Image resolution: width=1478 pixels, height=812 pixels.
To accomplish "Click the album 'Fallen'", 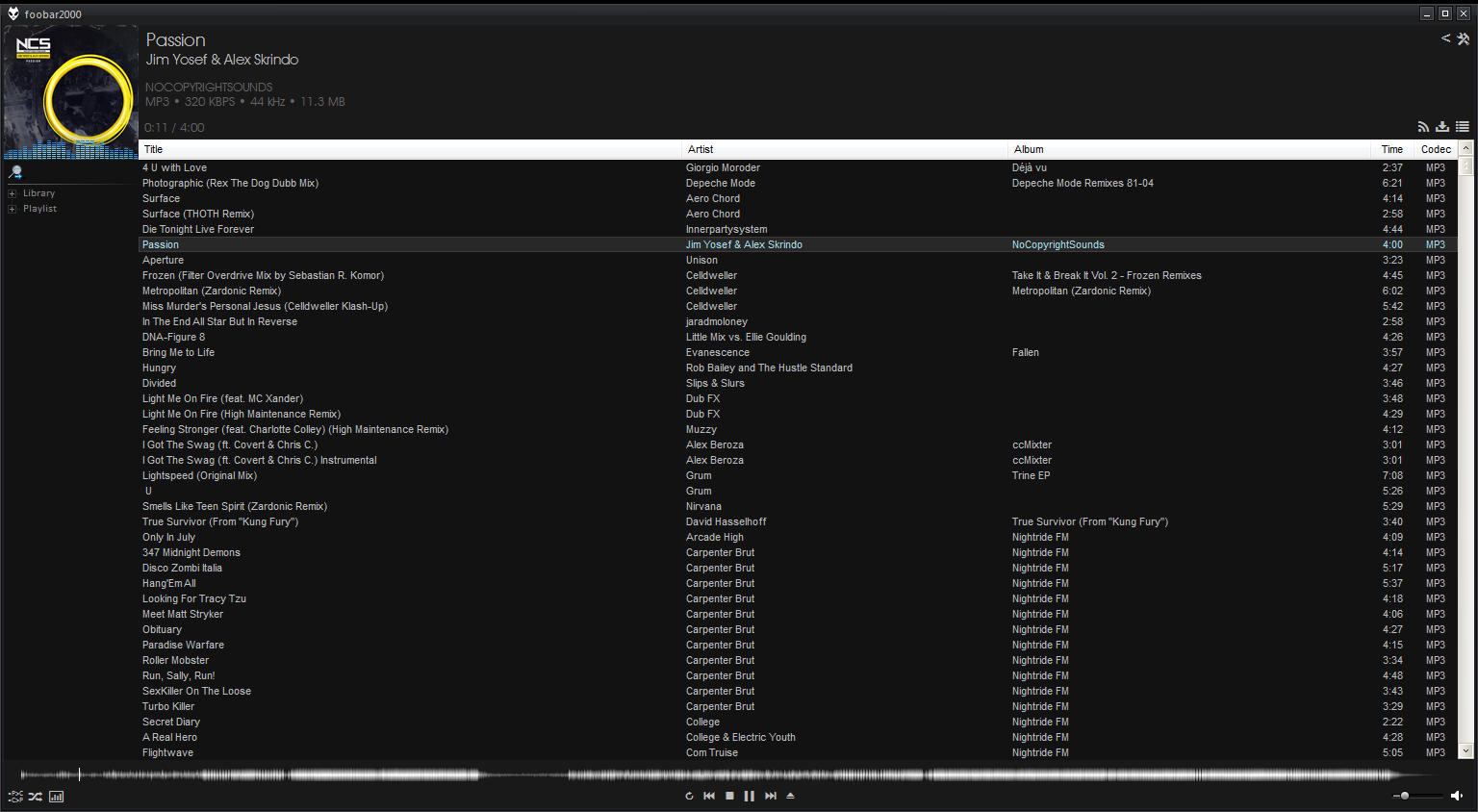I will (x=1025, y=352).
